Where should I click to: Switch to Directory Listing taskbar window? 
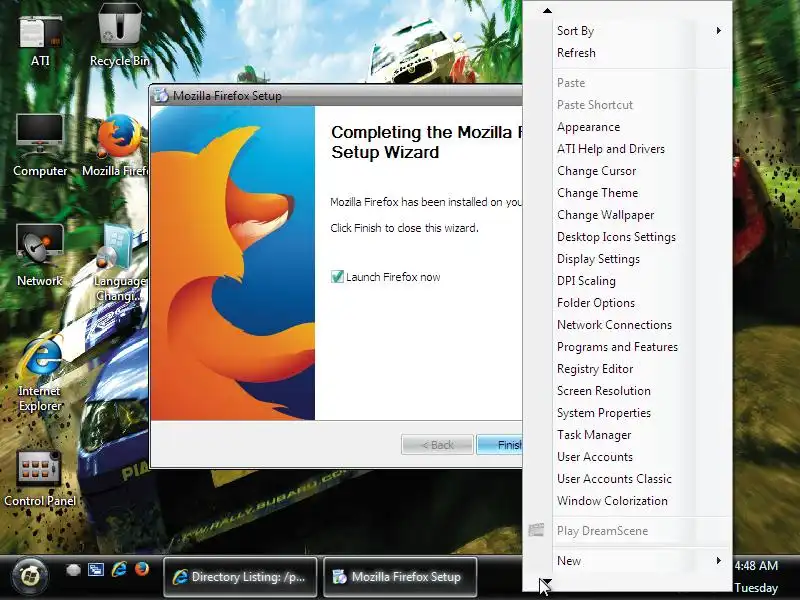click(240, 577)
